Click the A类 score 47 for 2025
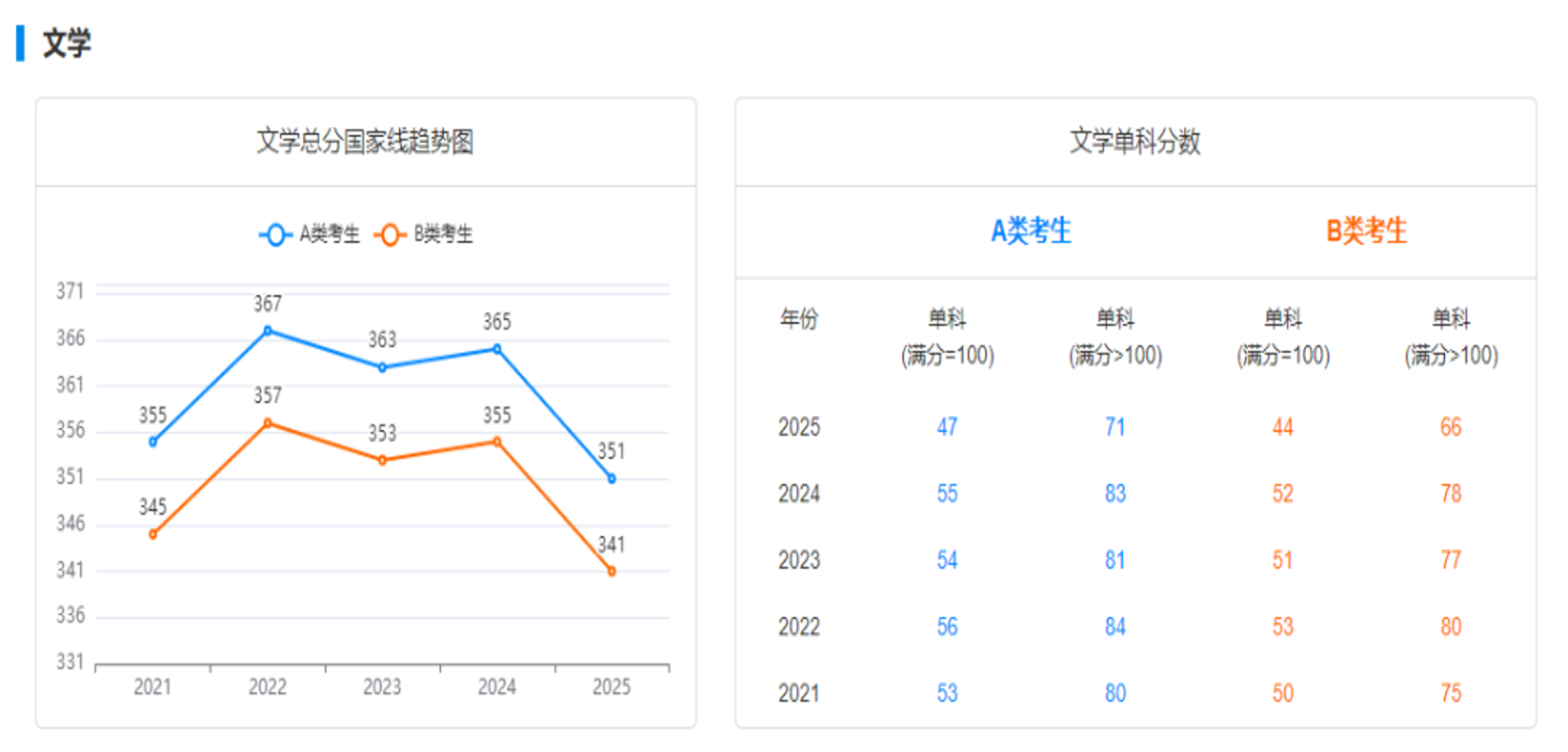Image resolution: width=1568 pixels, height=752 pixels. (x=946, y=427)
